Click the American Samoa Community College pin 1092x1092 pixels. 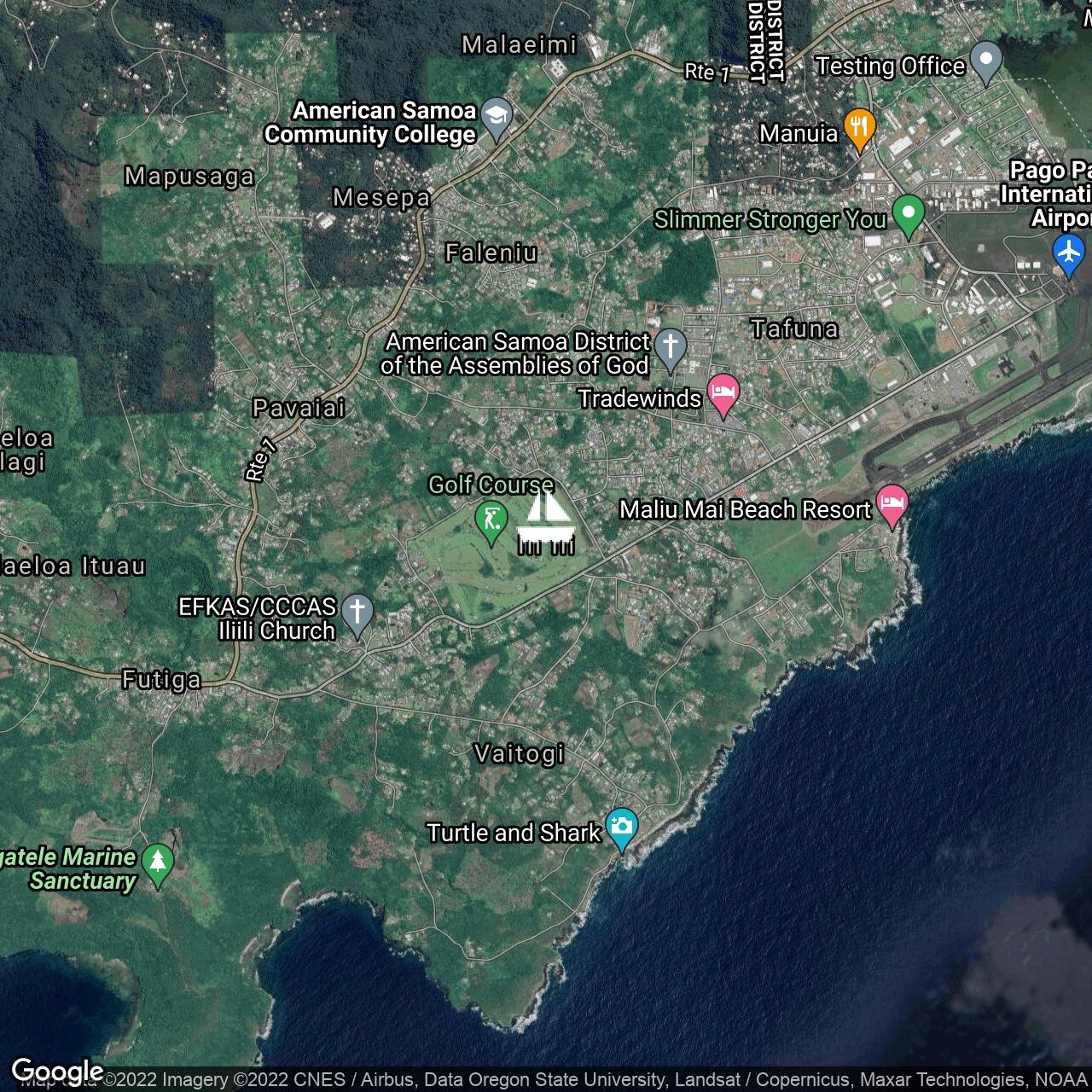click(x=497, y=117)
